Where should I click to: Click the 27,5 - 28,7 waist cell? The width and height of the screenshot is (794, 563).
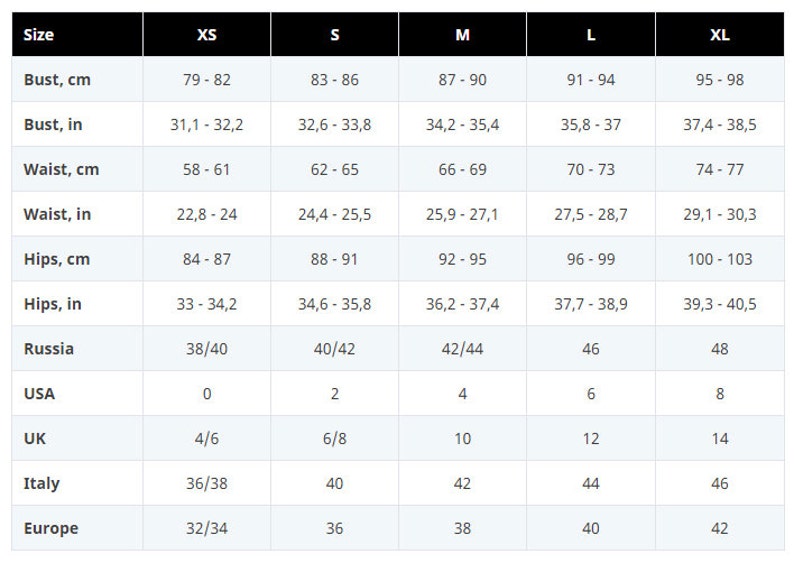click(x=591, y=214)
